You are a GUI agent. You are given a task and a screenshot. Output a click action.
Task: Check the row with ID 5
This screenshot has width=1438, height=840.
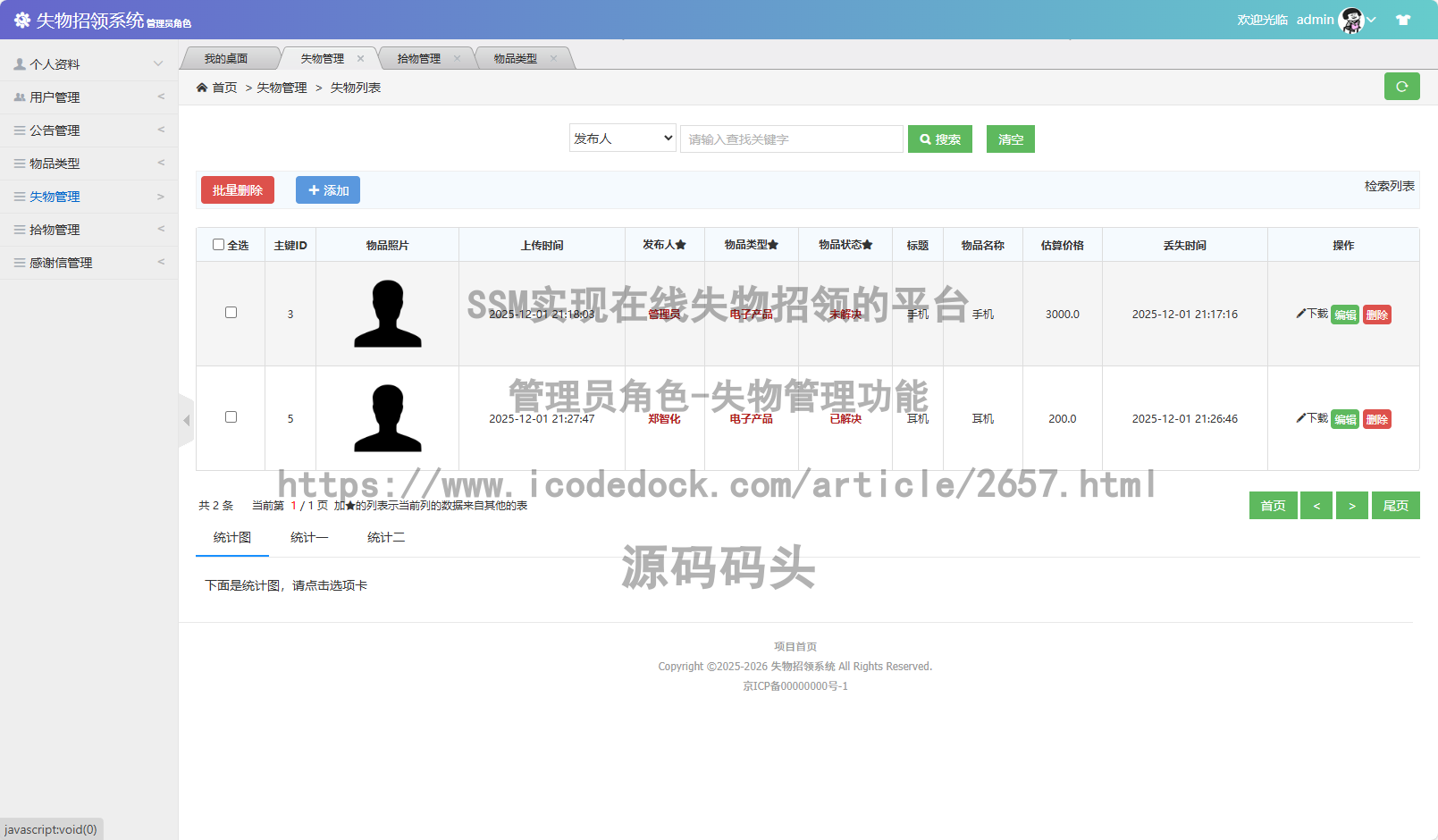tap(231, 417)
